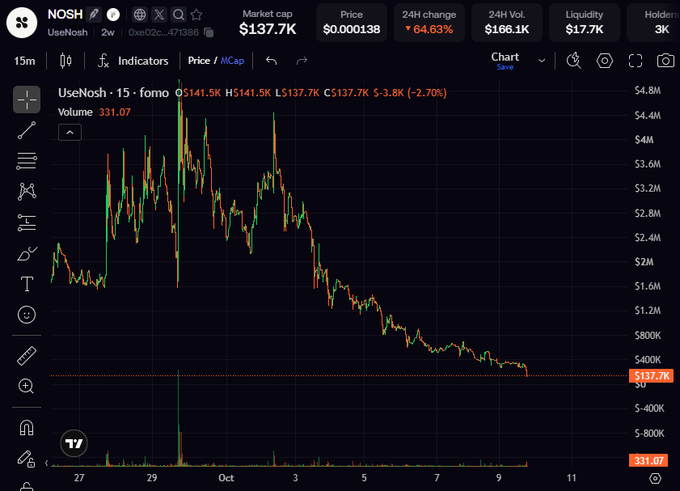Open the 24H change stat card
Image resolution: width=680 pixels, height=491 pixels.
(429, 23)
